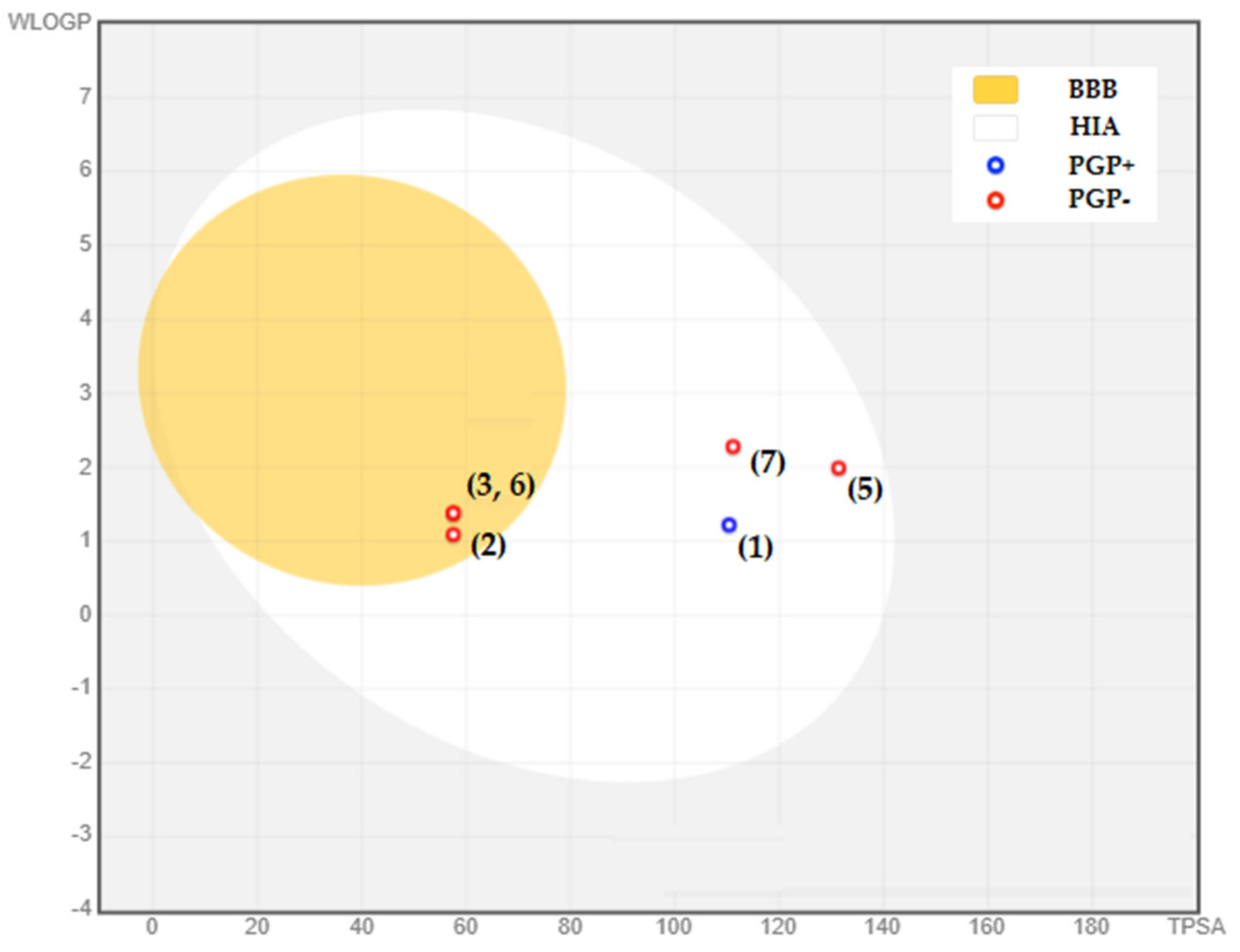The image size is (1240, 952).
Task: Click the PGP+ legend text
Action: [x=1101, y=166]
